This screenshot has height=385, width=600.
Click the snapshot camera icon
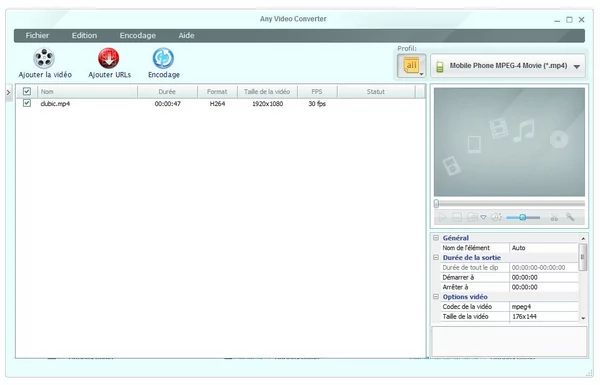[472, 217]
